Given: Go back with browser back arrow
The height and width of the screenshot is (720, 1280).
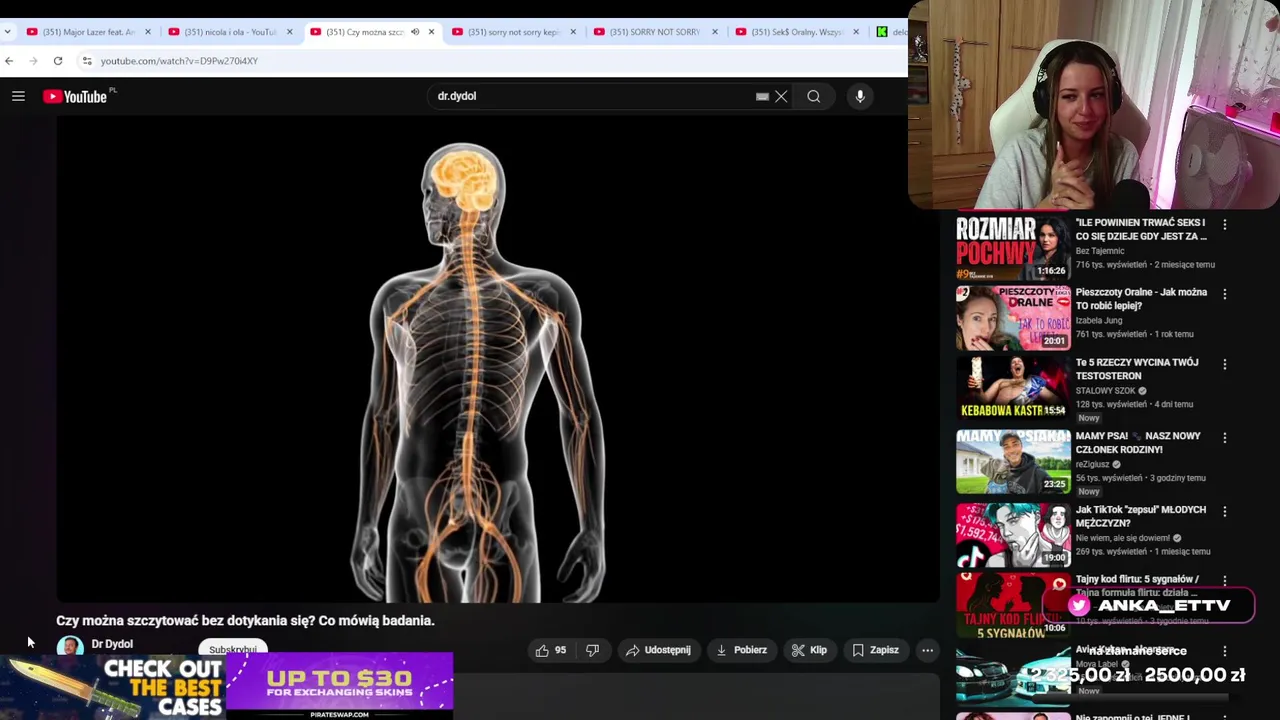Looking at the screenshot, I should tap(9, 61).
